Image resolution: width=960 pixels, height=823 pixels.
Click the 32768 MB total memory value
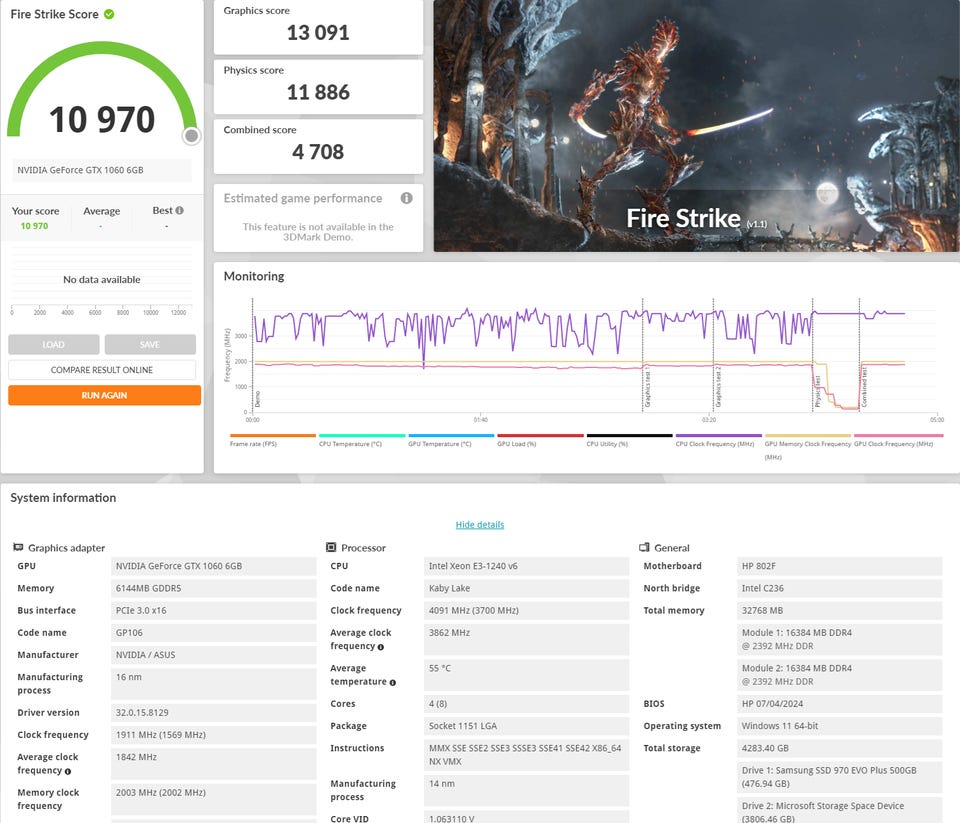pyautogui.click(x=839, y=611)
